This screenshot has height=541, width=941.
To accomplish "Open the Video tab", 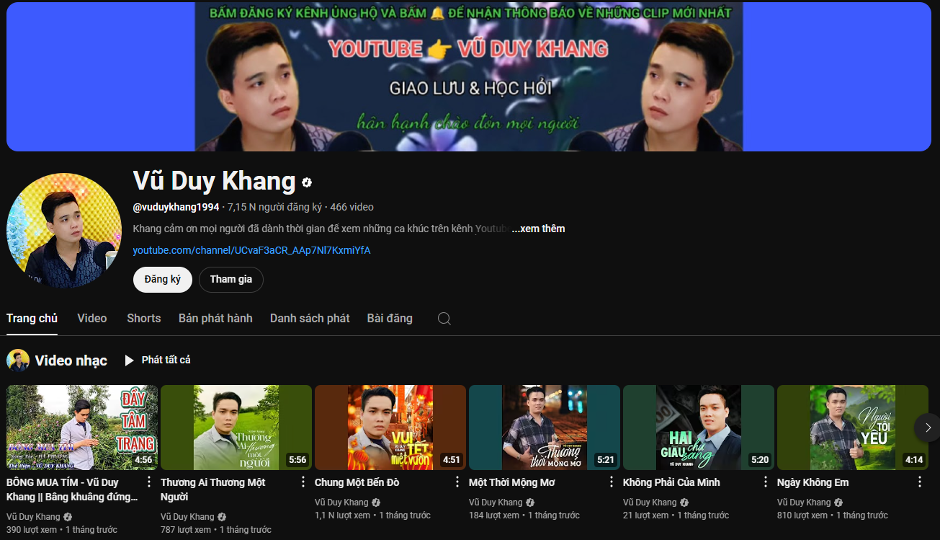I will tap(92, 318).
